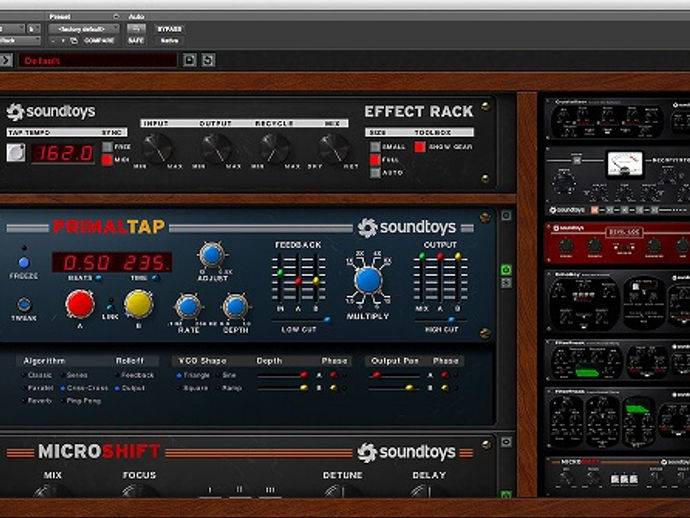Image resolution: width=690 pixels, height=518 pixels.
Task: Adjust the Low Cut slider
Action: pos(327,320)
